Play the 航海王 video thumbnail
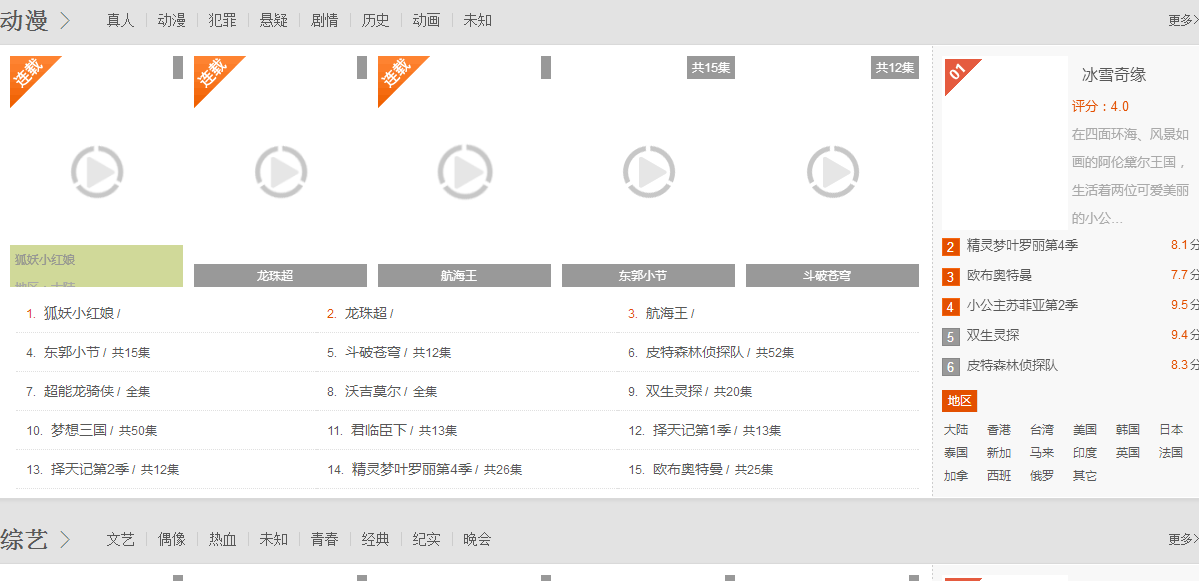This screenshot has width=1199, height=581. (x=464, y=171)
